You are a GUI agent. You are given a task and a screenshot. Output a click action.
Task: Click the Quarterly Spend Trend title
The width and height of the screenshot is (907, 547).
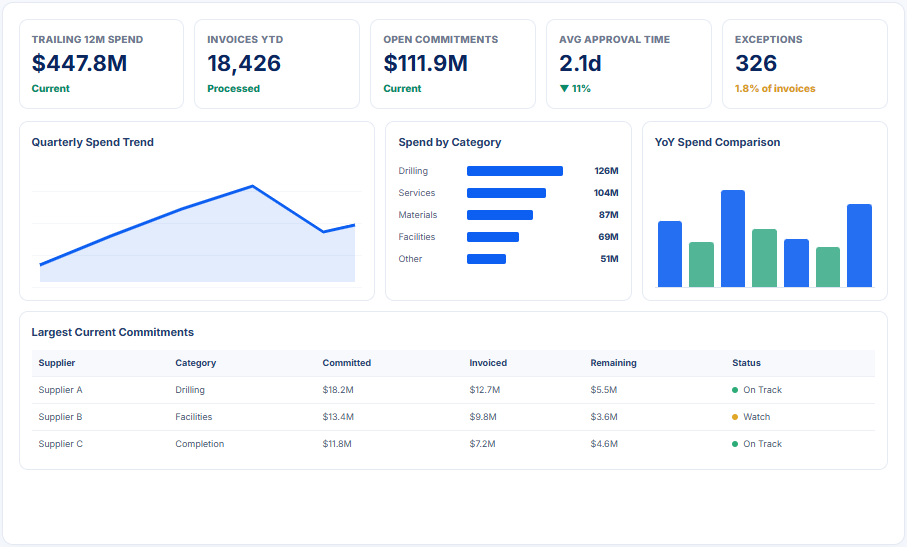click(x=93, y=142)
